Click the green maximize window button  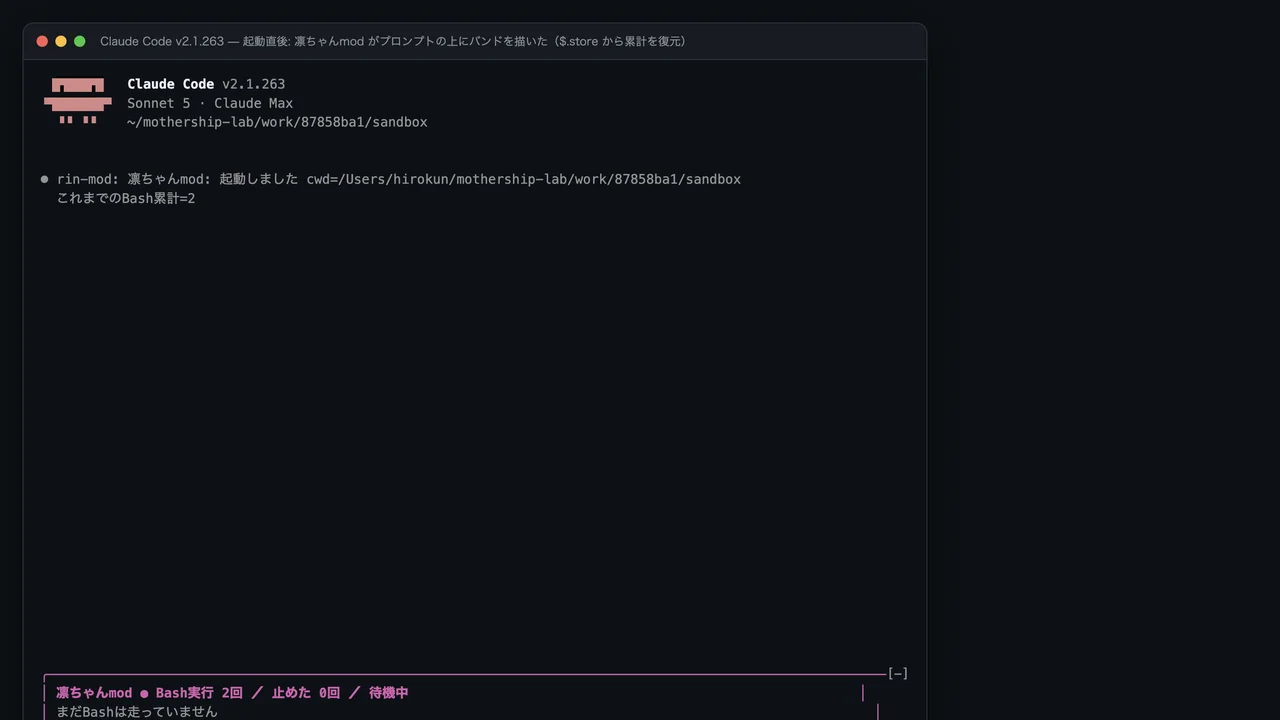(80, 41)
